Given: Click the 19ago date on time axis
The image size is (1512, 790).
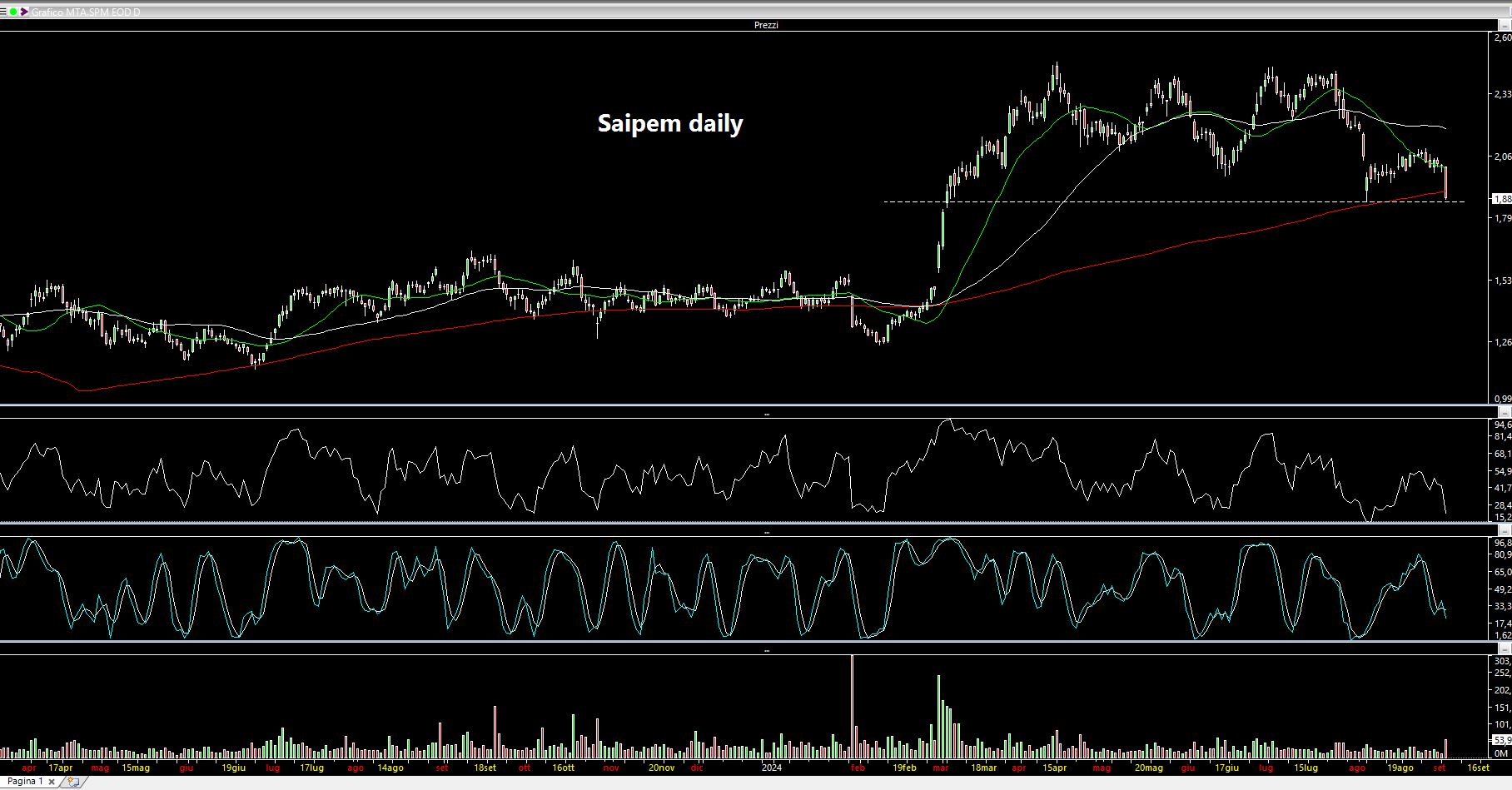Looking at the screenshot, I should 1400,768.
